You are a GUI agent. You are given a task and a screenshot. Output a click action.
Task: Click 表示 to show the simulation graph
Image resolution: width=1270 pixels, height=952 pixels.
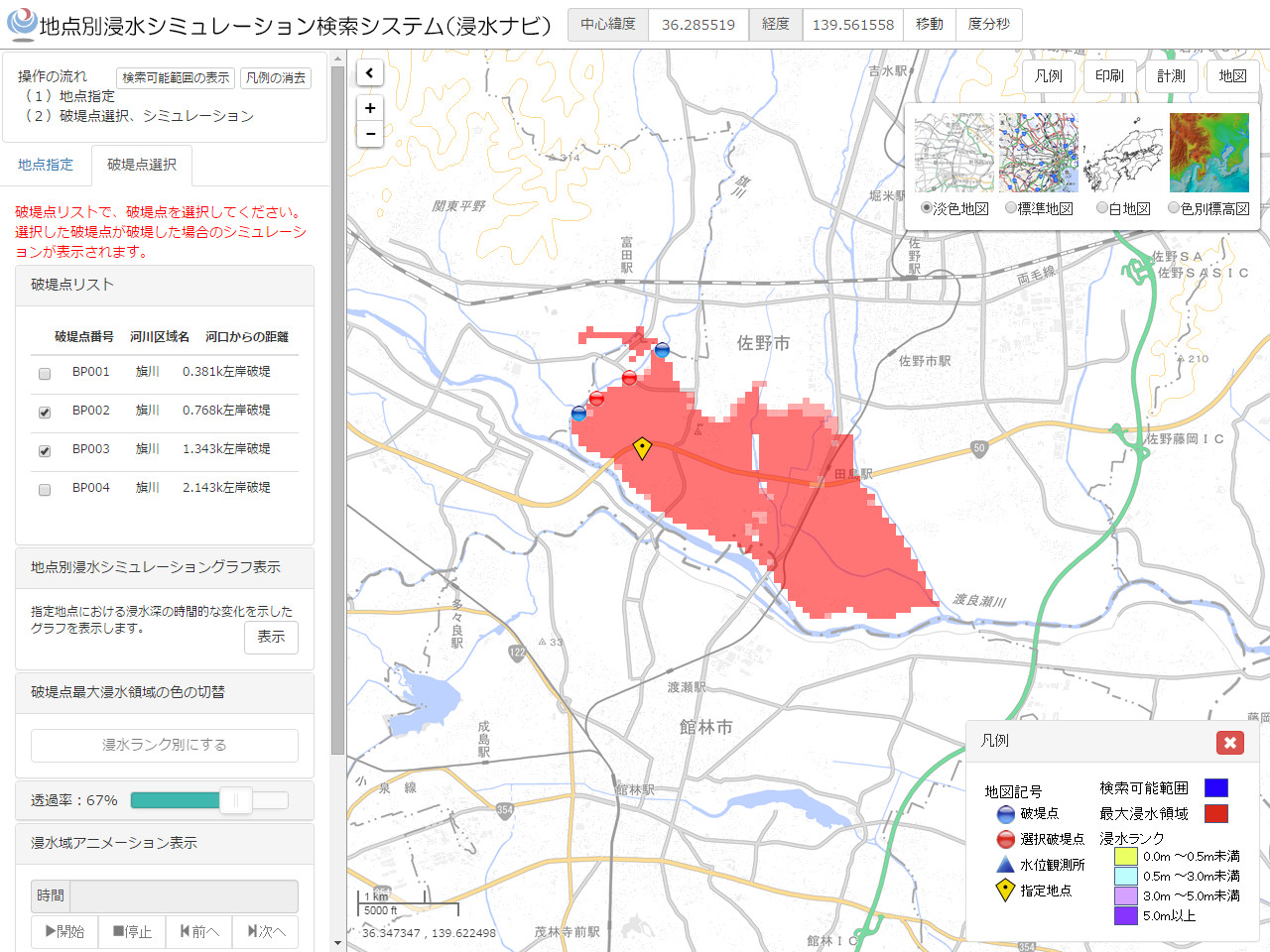tap(271, 637)
